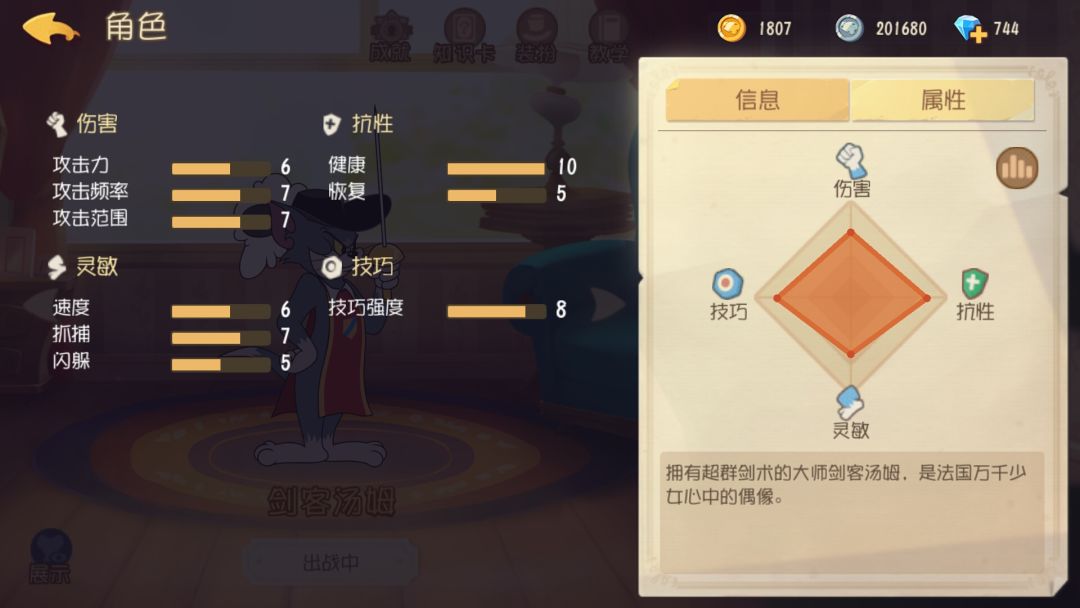Open the 装扮 costume button
The width and height of the screenshot is (1080, 608).
click(537, 36)
